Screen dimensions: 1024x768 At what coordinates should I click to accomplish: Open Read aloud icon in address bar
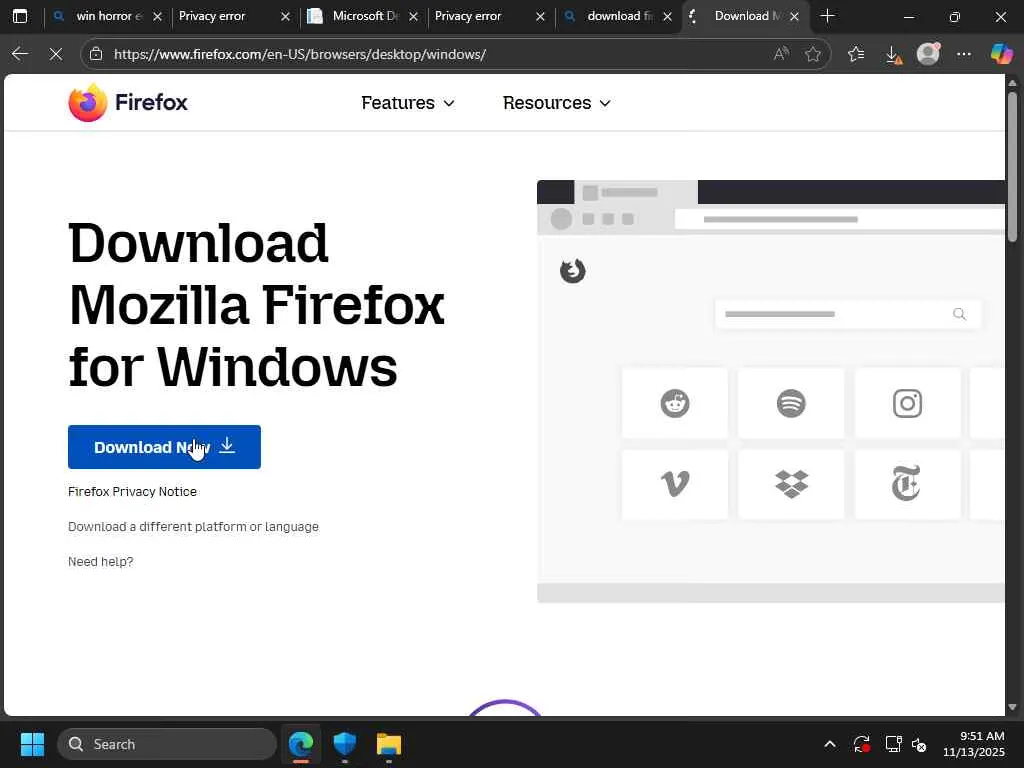click(781, 54)
